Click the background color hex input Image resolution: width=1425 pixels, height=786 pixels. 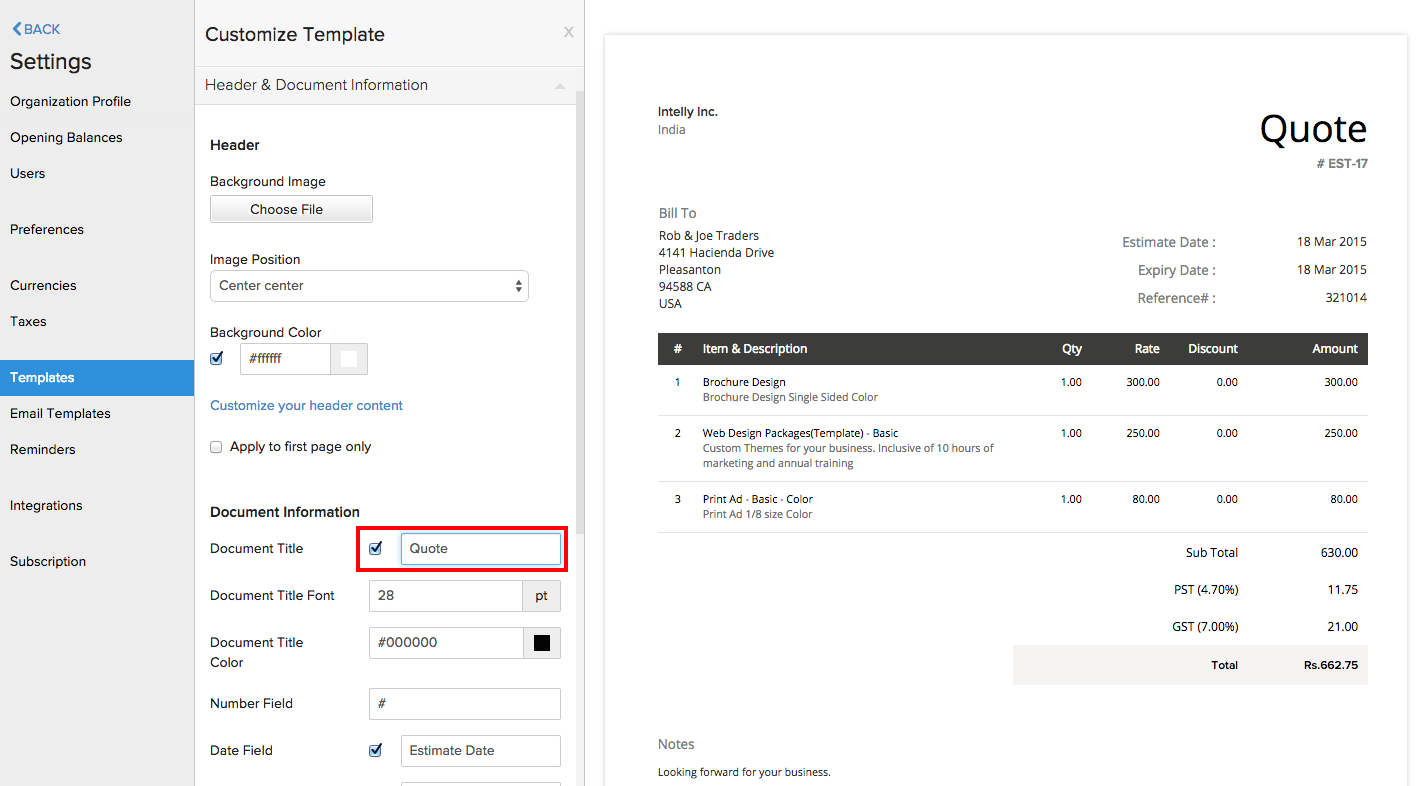tap(285, 359)
